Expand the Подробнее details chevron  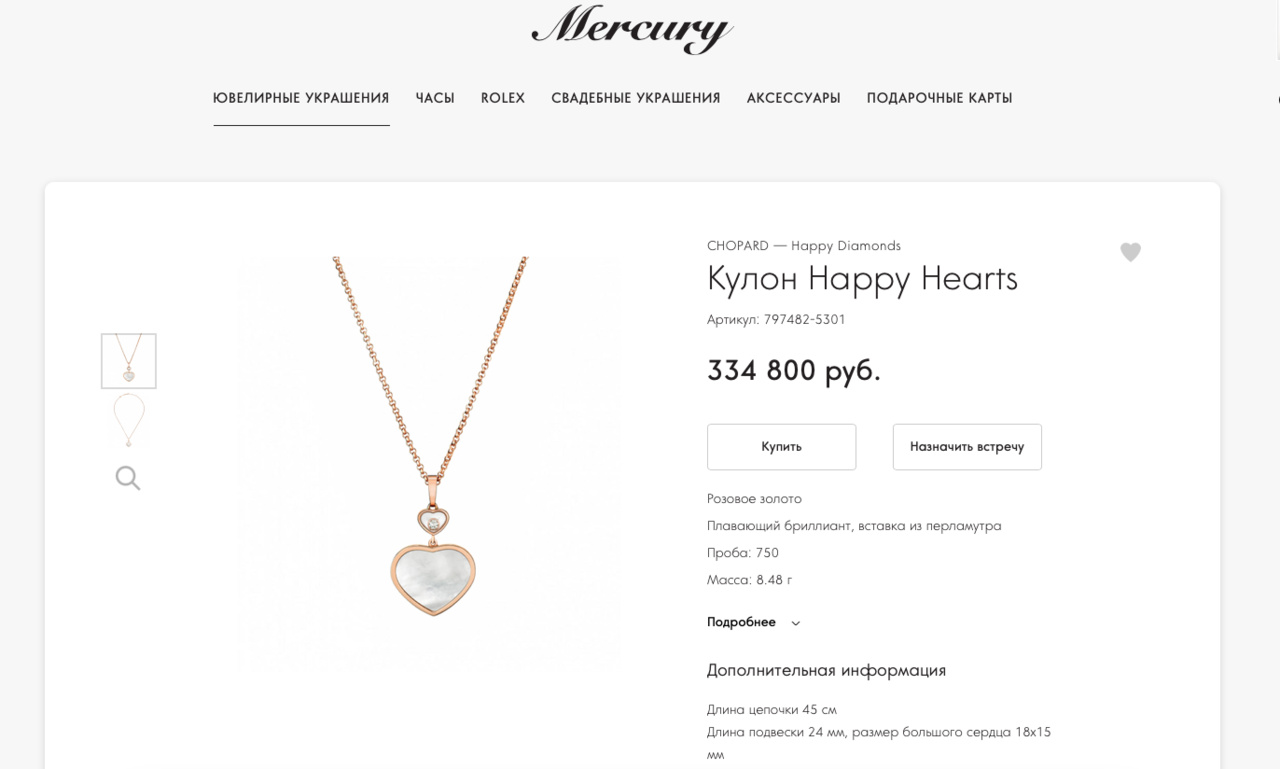tap(796, 623)
